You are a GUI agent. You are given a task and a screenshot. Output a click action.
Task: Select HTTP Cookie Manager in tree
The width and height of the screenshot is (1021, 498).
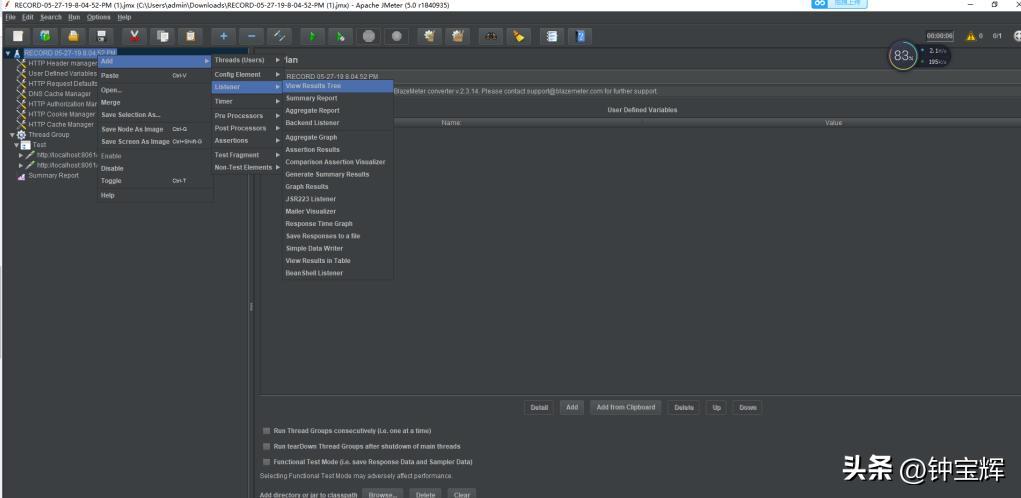pos(61,115)
